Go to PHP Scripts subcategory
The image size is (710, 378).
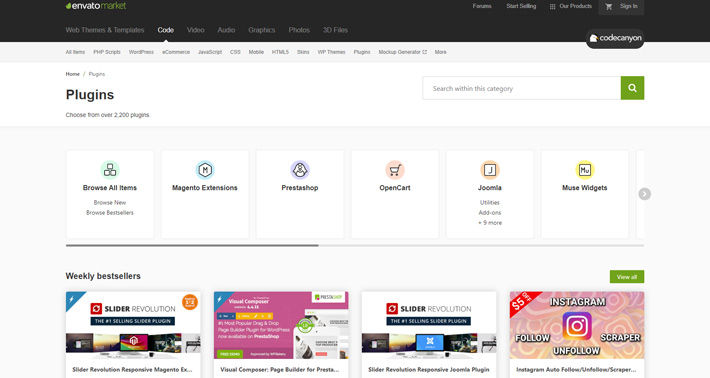(107, 52)
